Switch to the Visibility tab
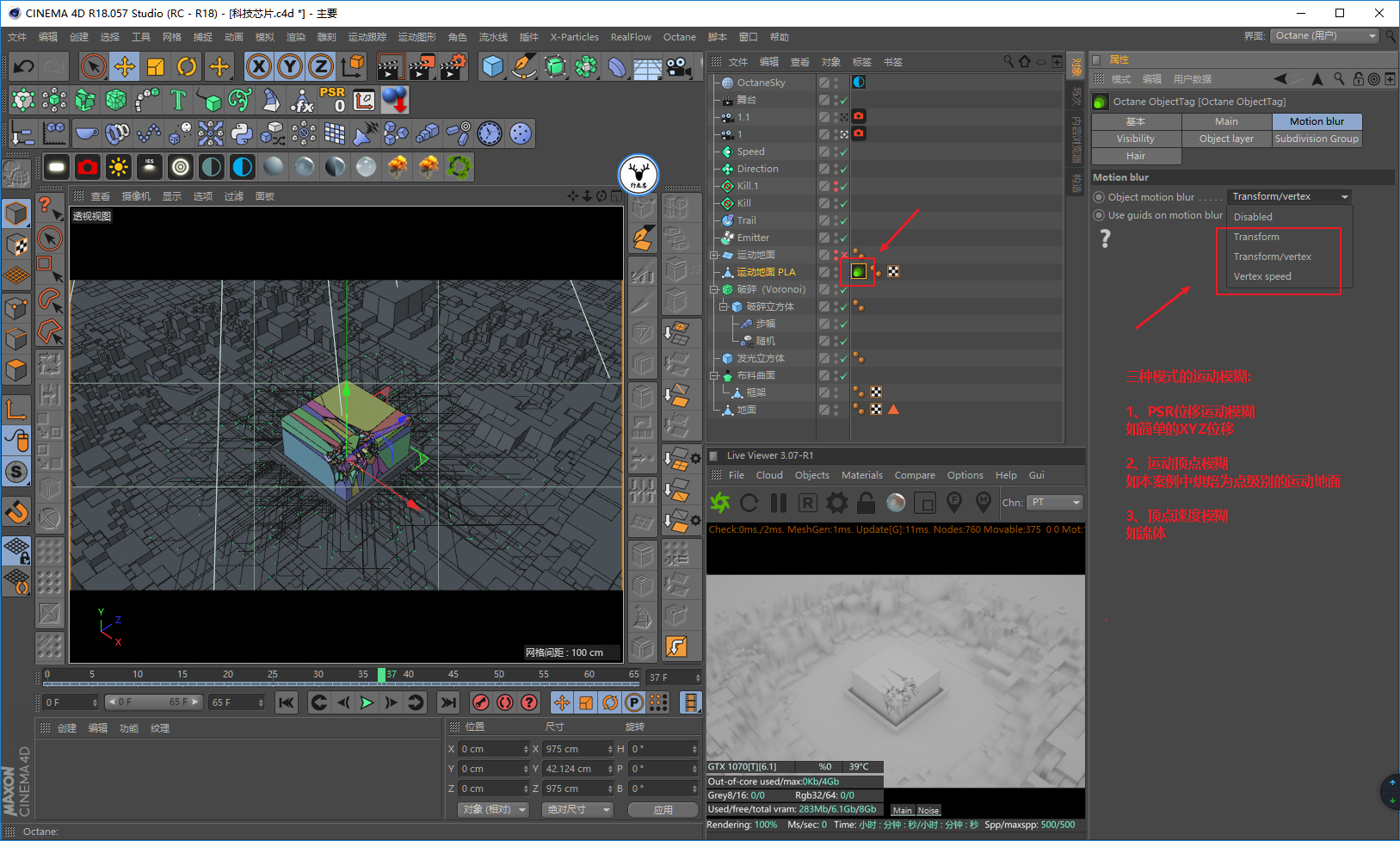 point(1136,139)
